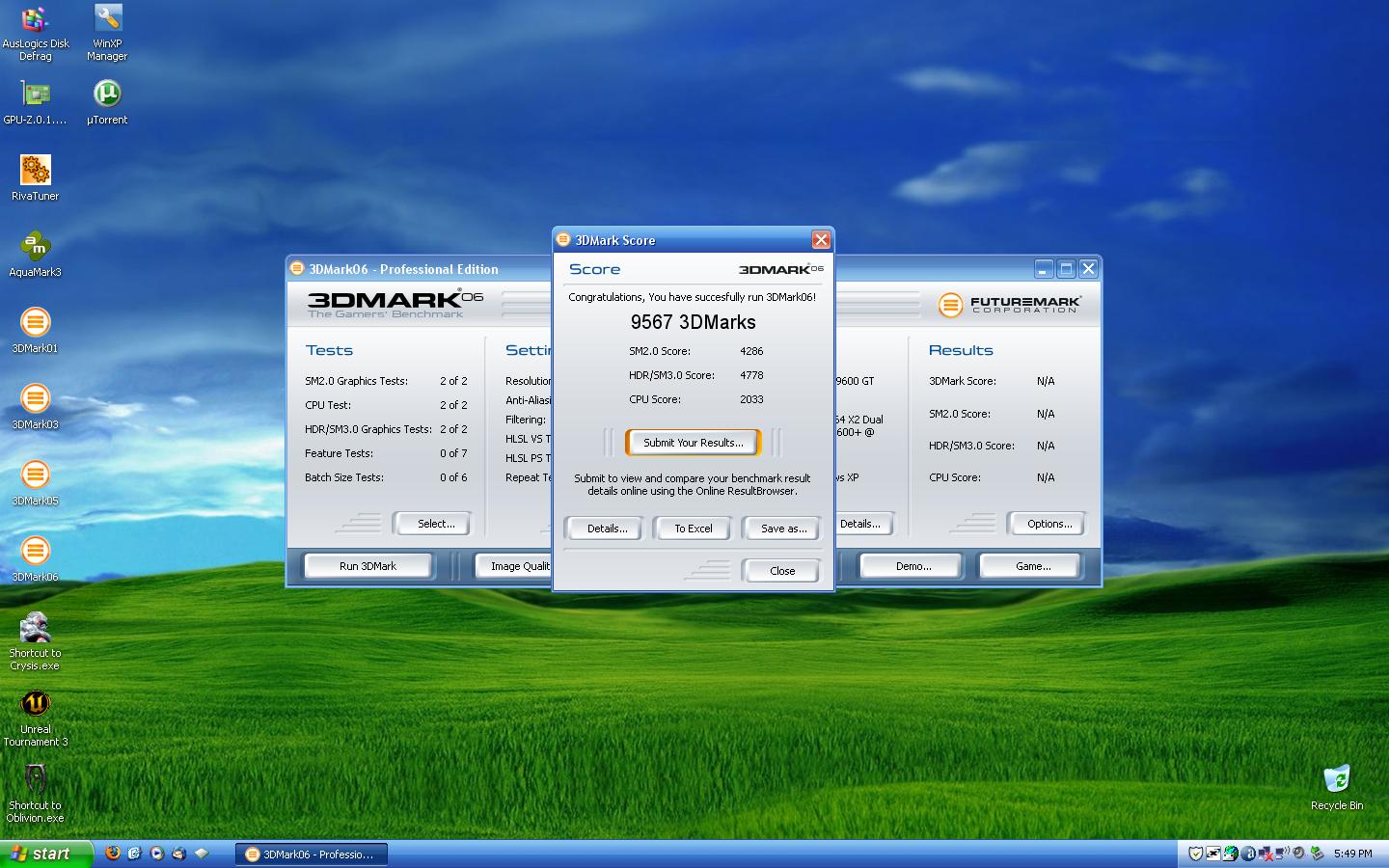Screen dimensions: 1389x868
Task: Open WinXP Manager desktop icon
Action: tap(107, 34)
